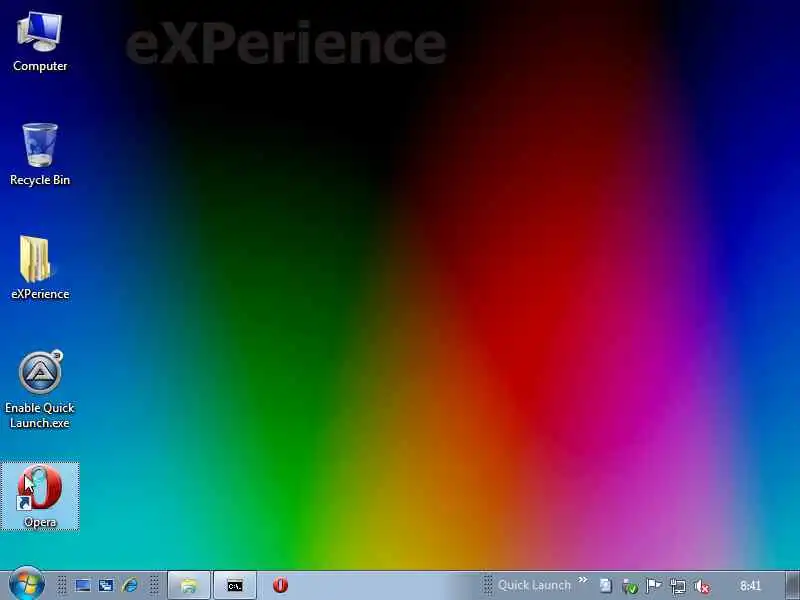Viewport: 800px width, 600px height.
Task: Click the 'Enable Quick Launch.exe' text label
Action: pos(40,415)
